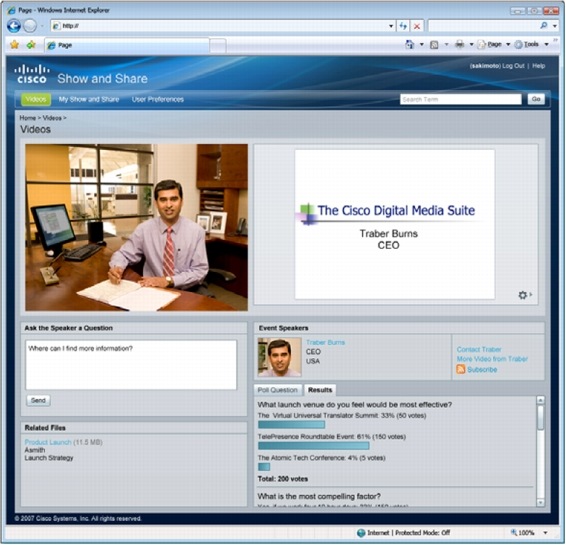Click the Home icon in command bar
The height and width of the screenshot is (545, 566).
pyautogui.click(x=410, y=44)
